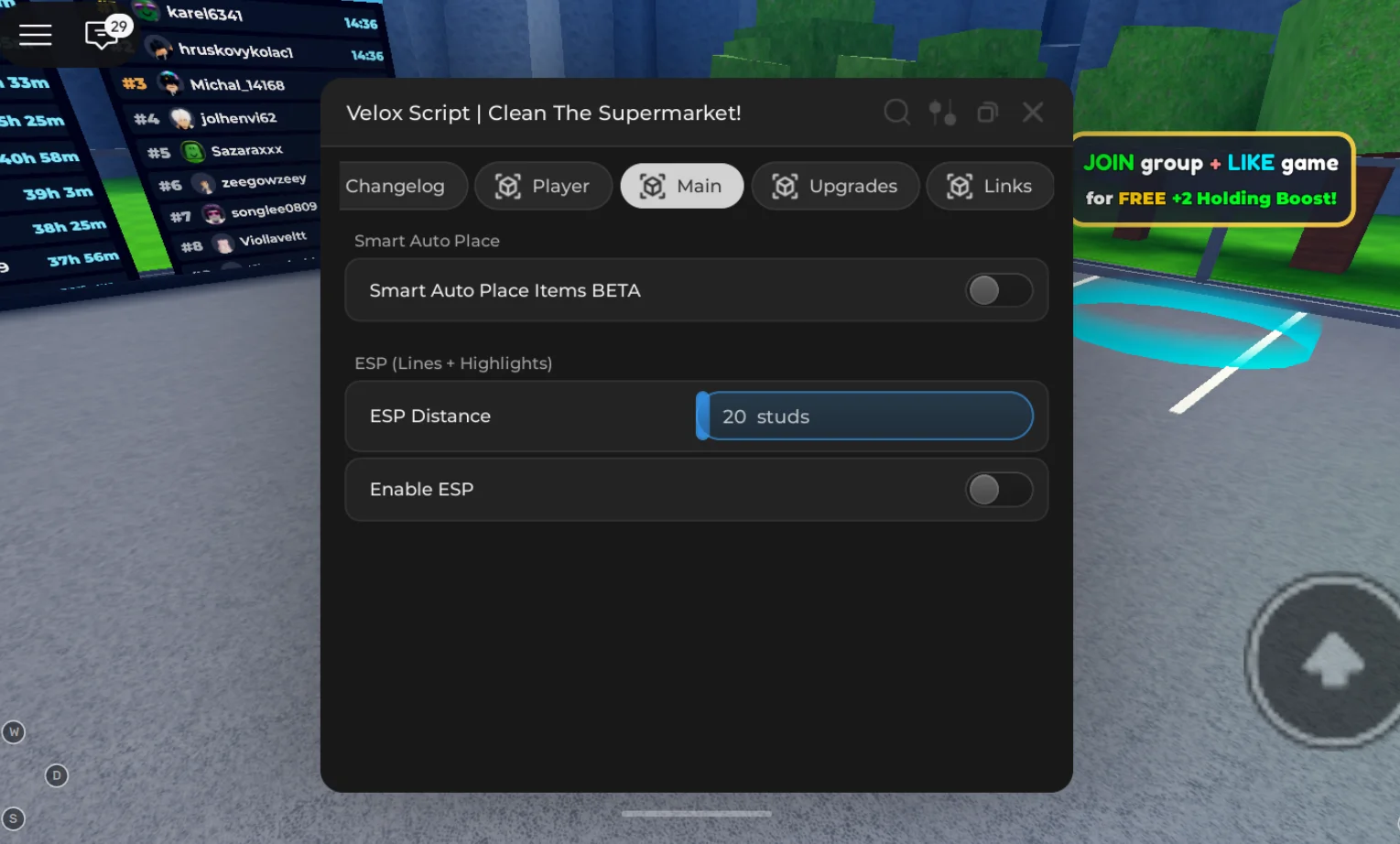This screenshot has height=844, width=1400.
Task: Open the Upgrades tab
Action: point(835,186)
